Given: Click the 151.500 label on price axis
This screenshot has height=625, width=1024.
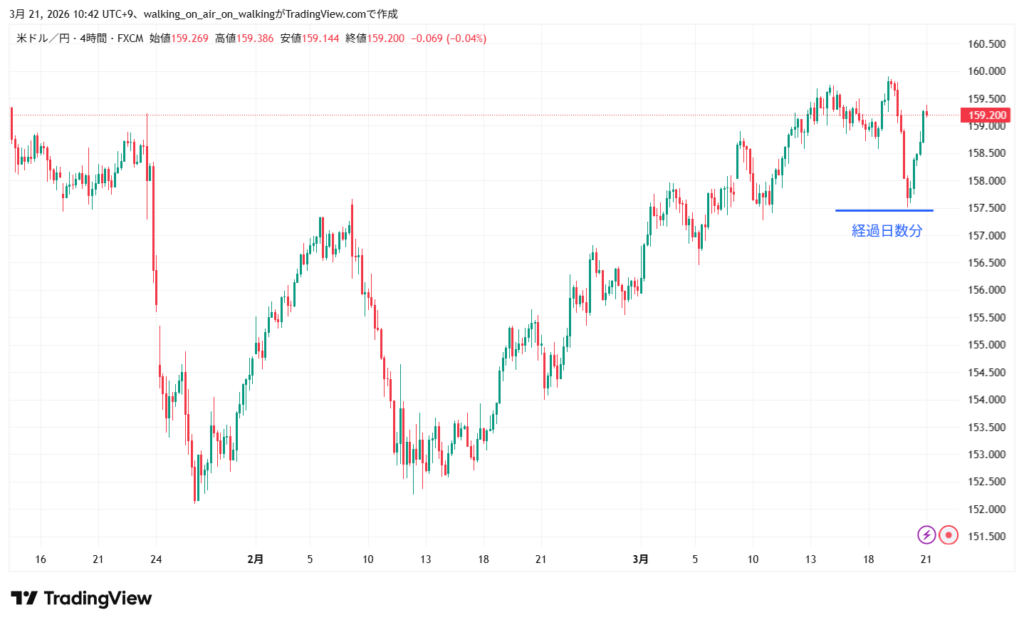Looking at the screenshot, I should (986, 536).
